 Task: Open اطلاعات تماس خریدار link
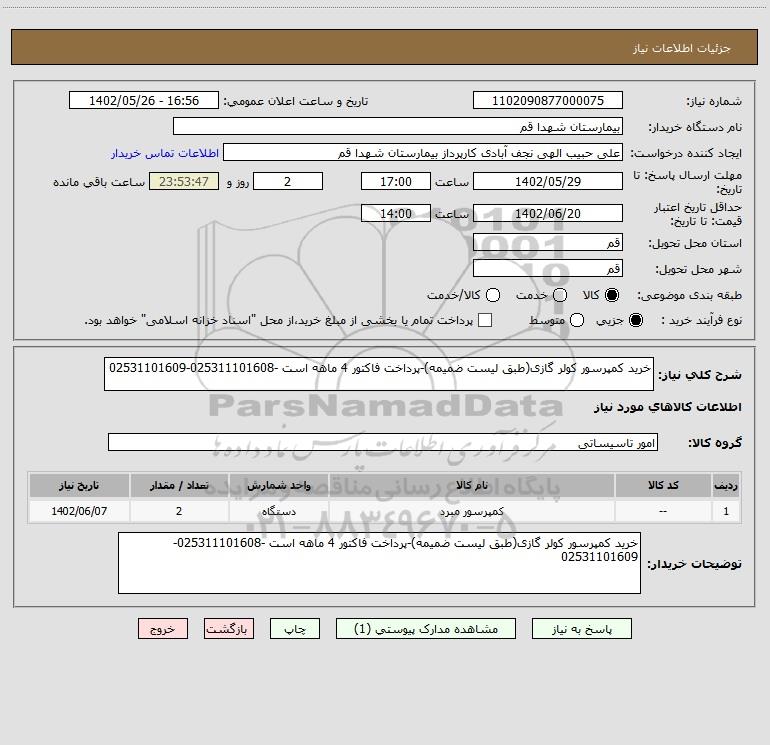[165, 153]
